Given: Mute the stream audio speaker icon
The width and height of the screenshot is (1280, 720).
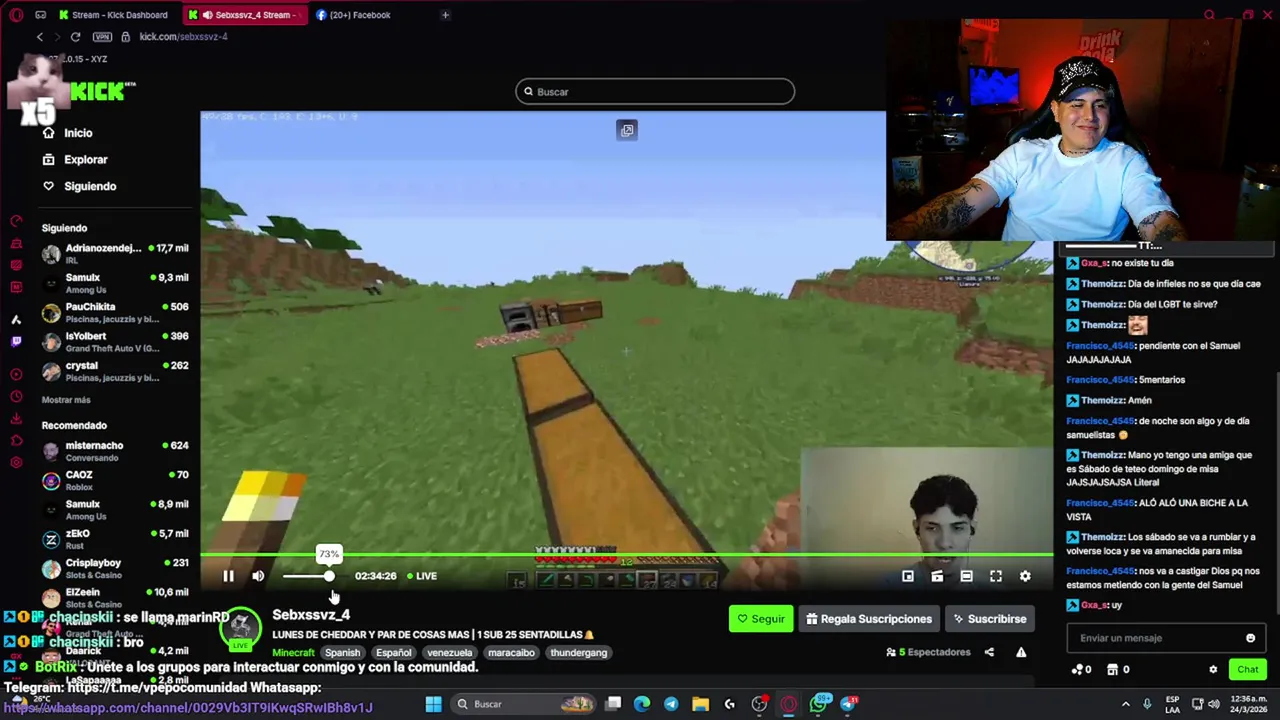Looking at the screenshot, I should [x=258, y=576].
